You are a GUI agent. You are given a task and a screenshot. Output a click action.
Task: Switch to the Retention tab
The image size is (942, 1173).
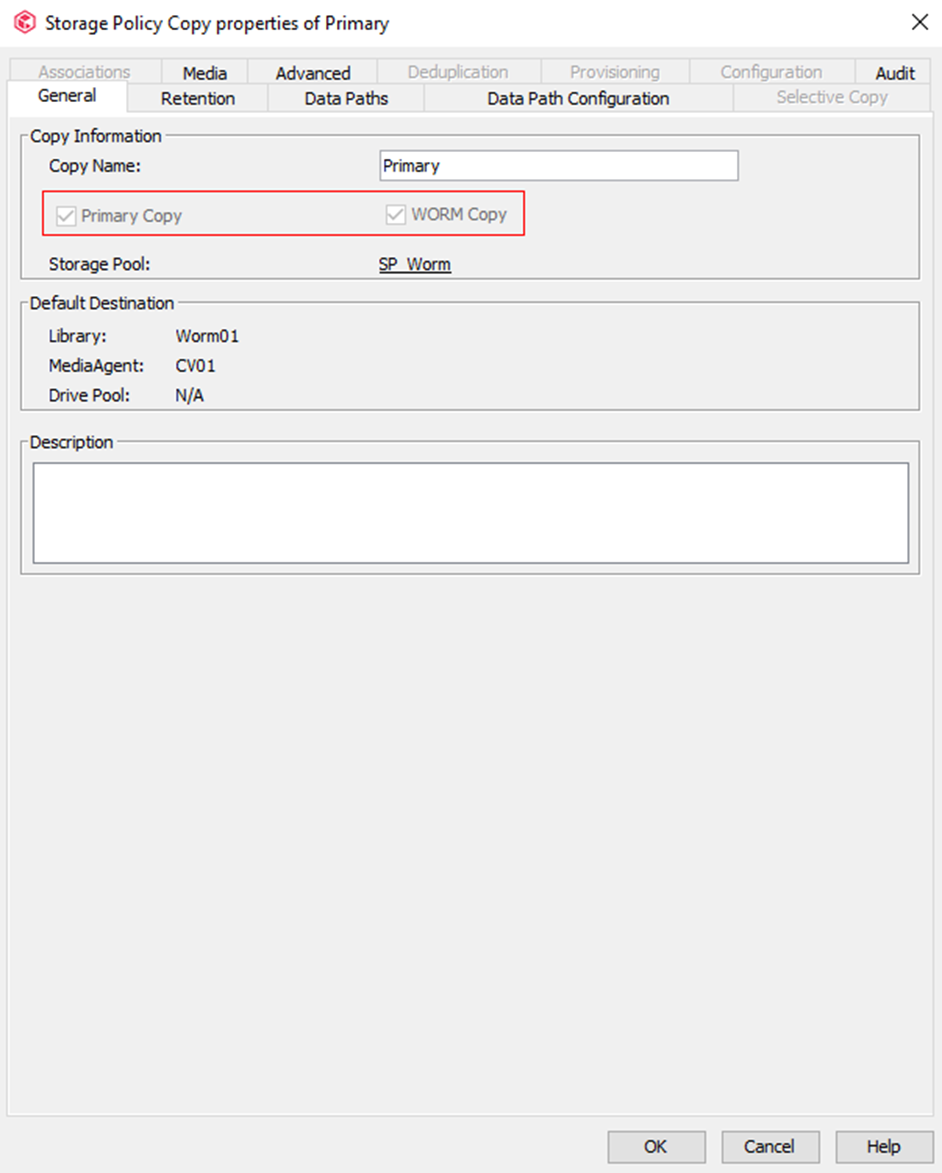[x=198, y=98]
